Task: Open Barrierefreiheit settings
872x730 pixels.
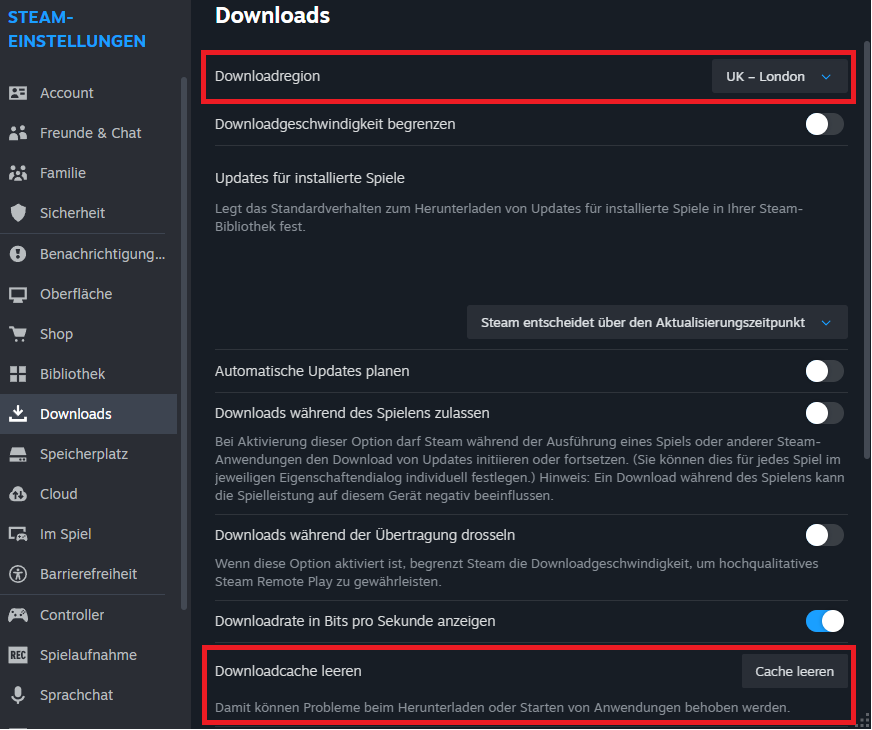Action: click(x=88, y=574)
